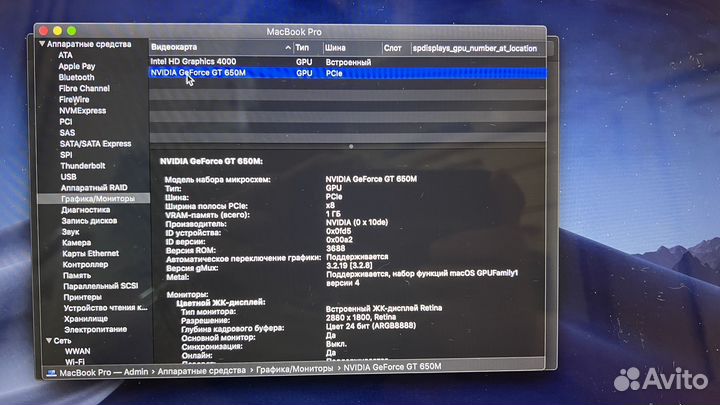Select Электропитание in the sidebar
The image size is (720, 405).
click(x=96, y=330)
